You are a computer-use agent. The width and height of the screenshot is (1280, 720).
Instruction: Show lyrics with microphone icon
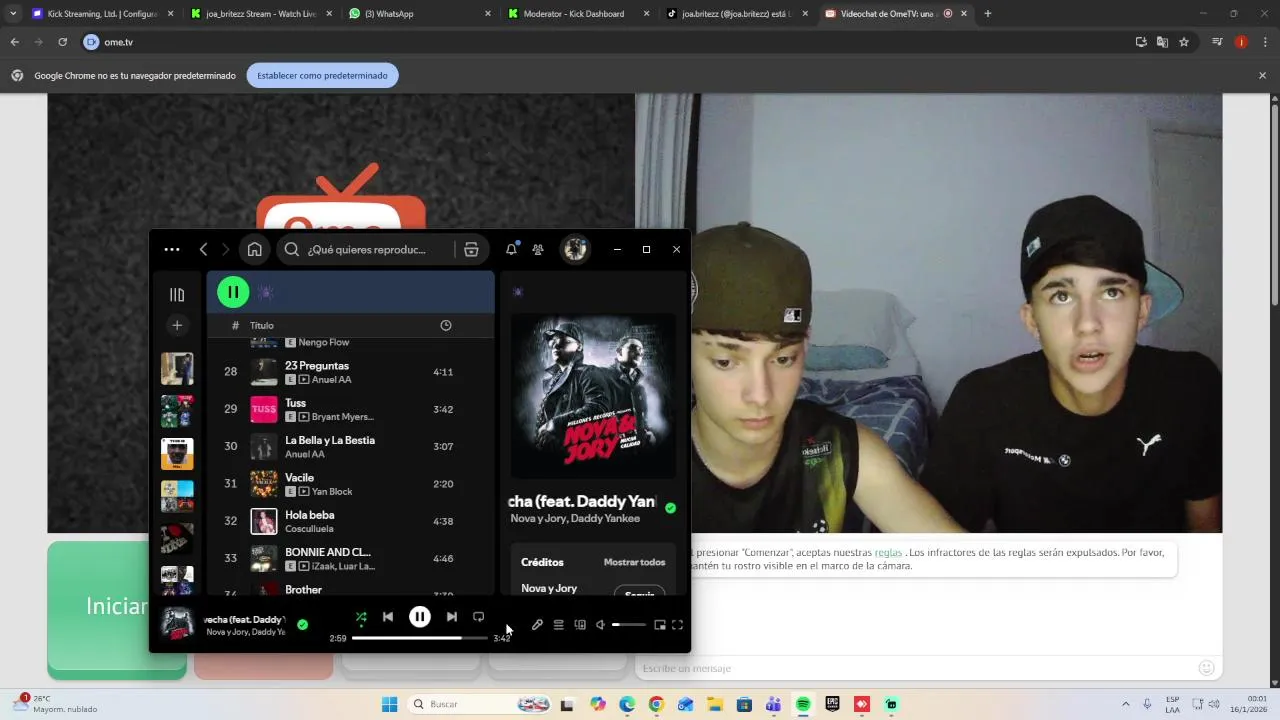point(537,625)
